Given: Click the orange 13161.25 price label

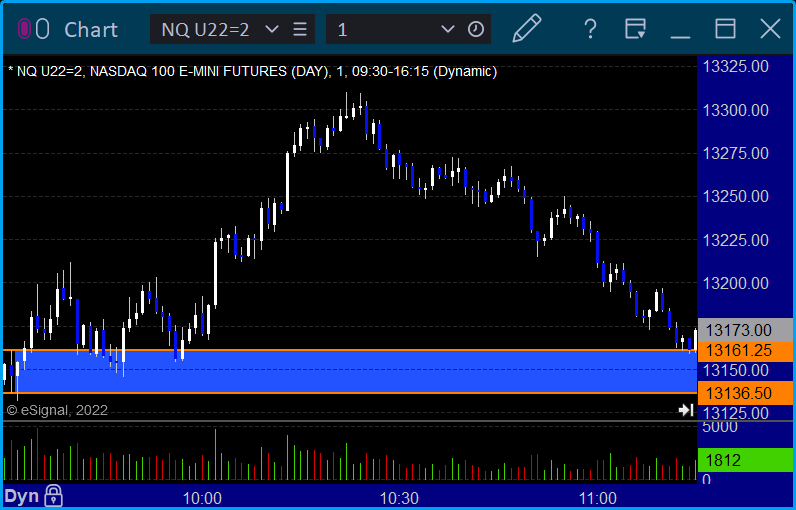Looking at the screenshot, I should 745,350.
